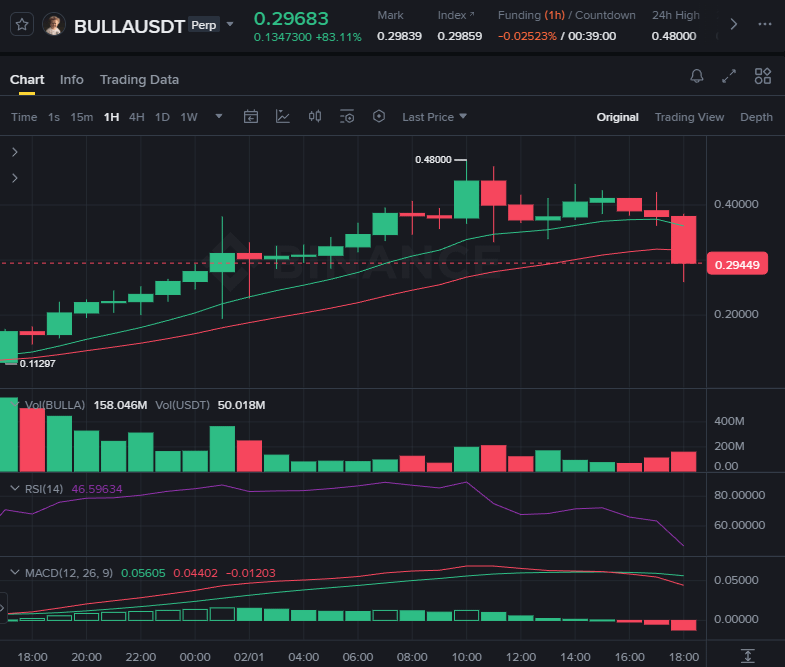Open the chart display settings icon
The width and height of the screenshot is (785, 667).
(347, 117)
